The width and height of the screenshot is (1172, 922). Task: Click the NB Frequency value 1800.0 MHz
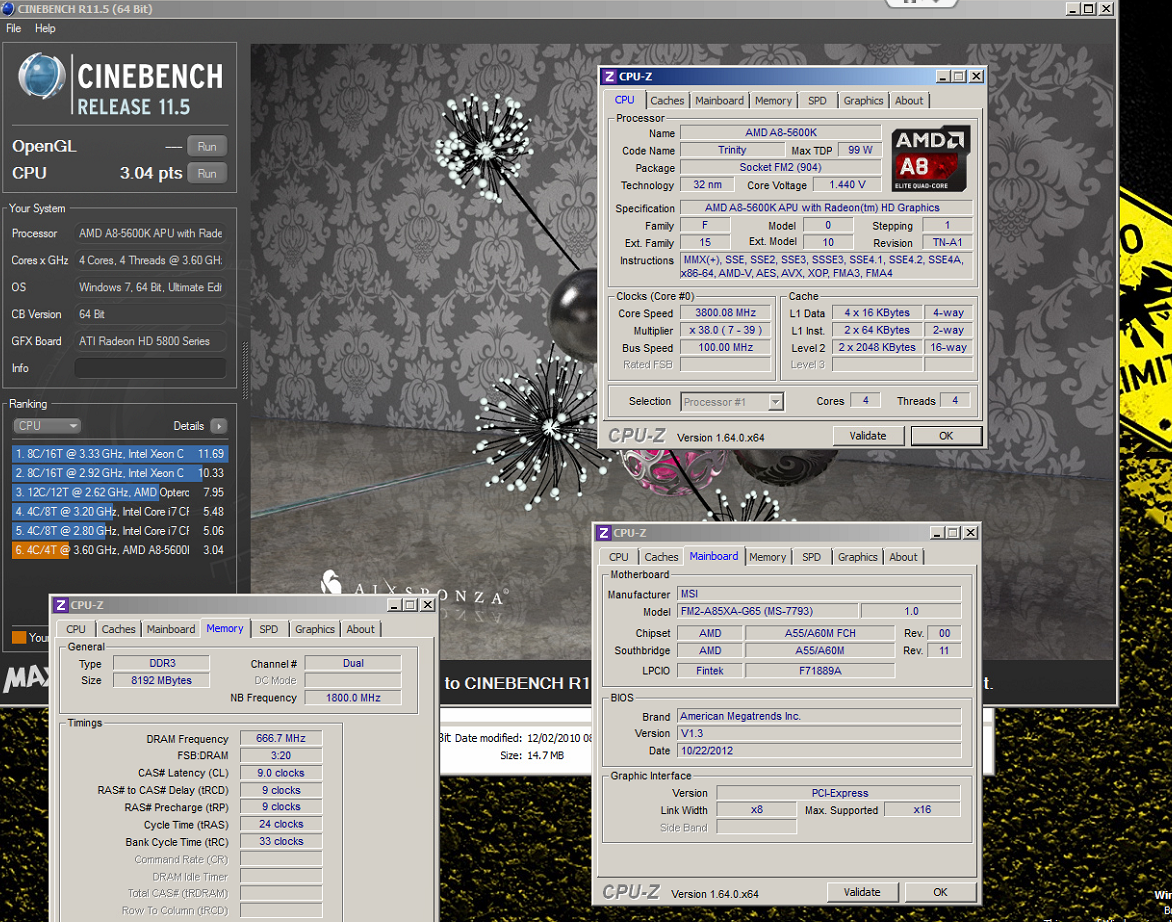[x=353, y=698]
